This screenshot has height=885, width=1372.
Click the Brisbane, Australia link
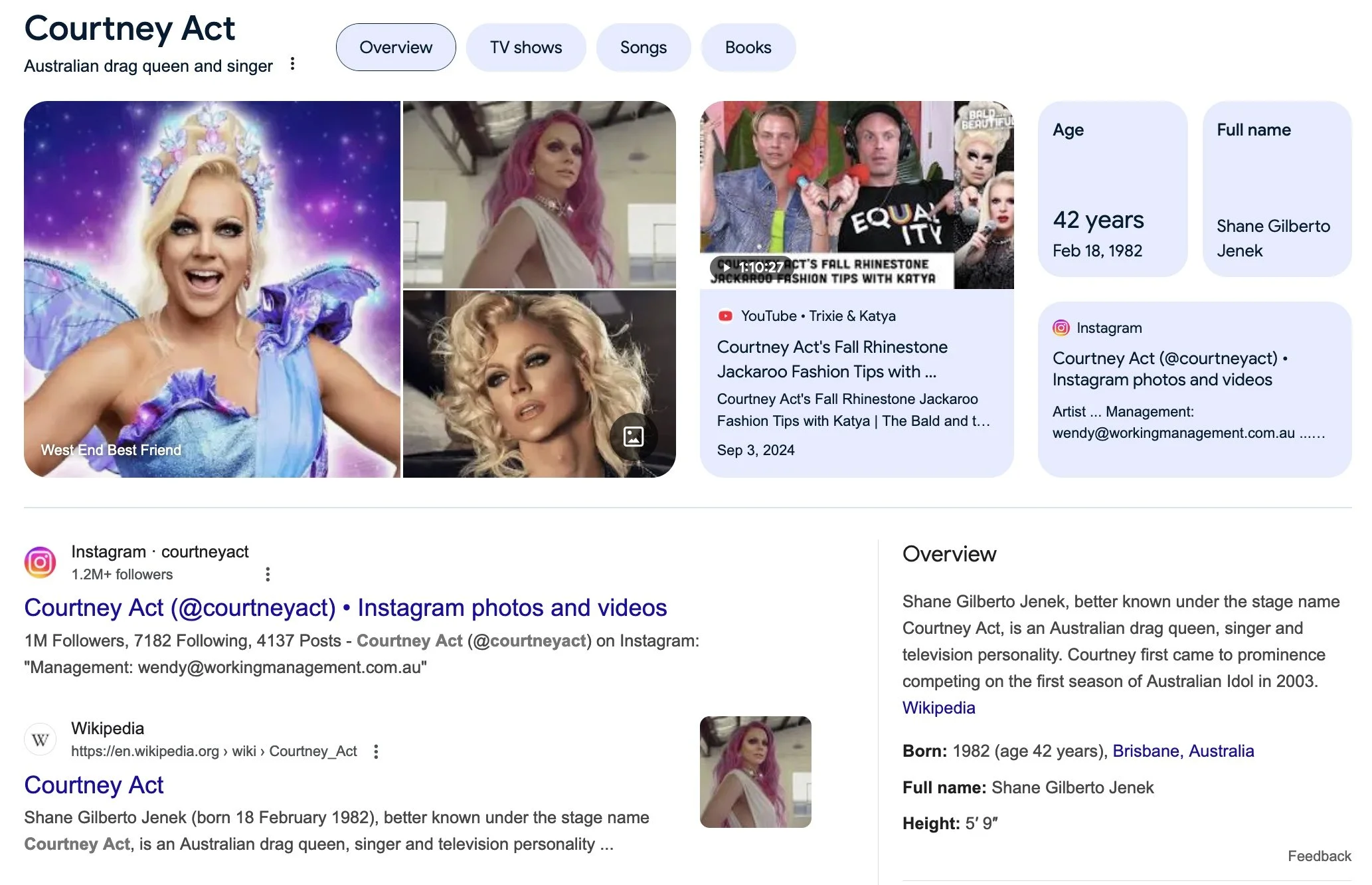[x=1183, y=751]
